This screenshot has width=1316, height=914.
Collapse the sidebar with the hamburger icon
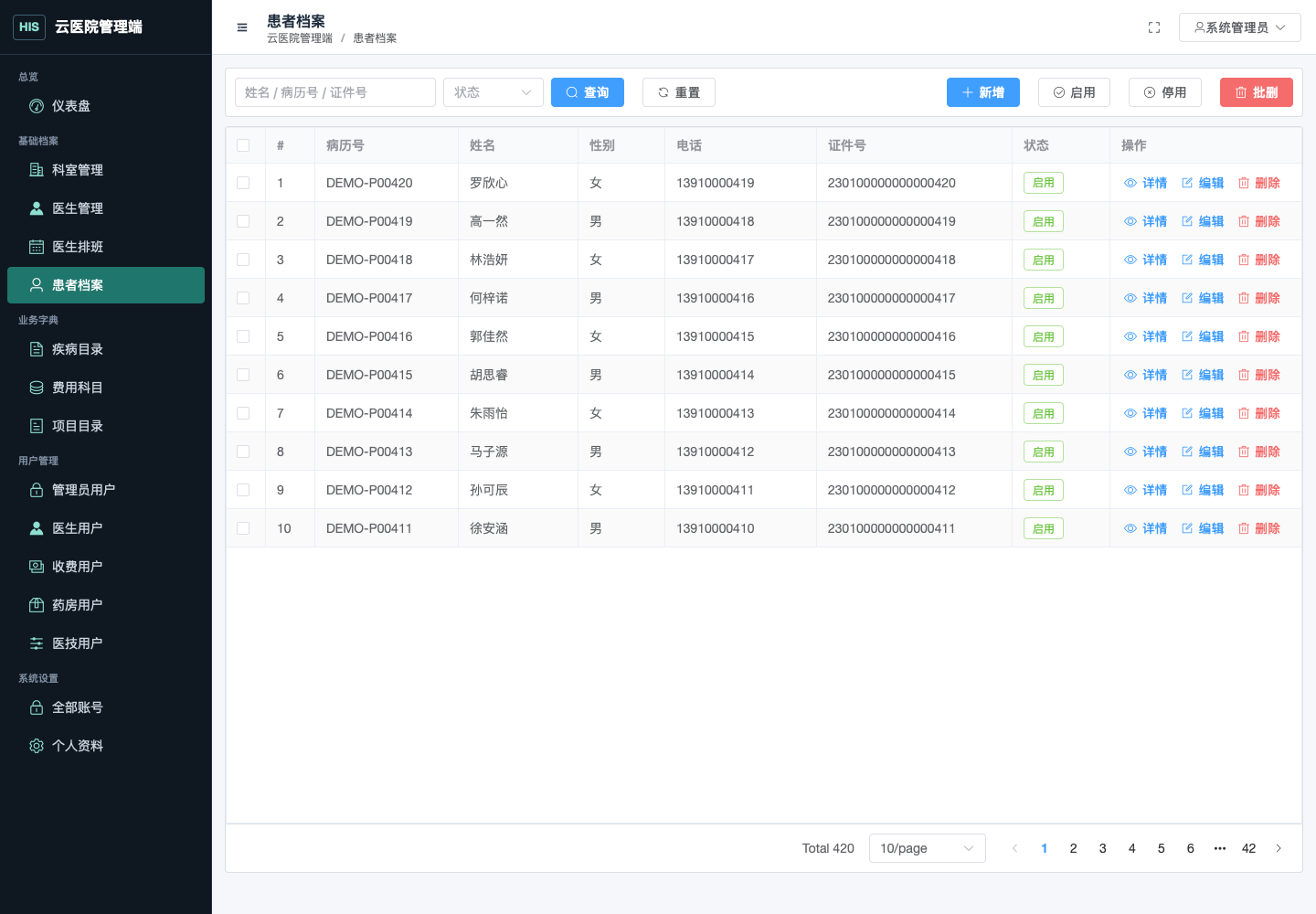(x=242, y=27)
